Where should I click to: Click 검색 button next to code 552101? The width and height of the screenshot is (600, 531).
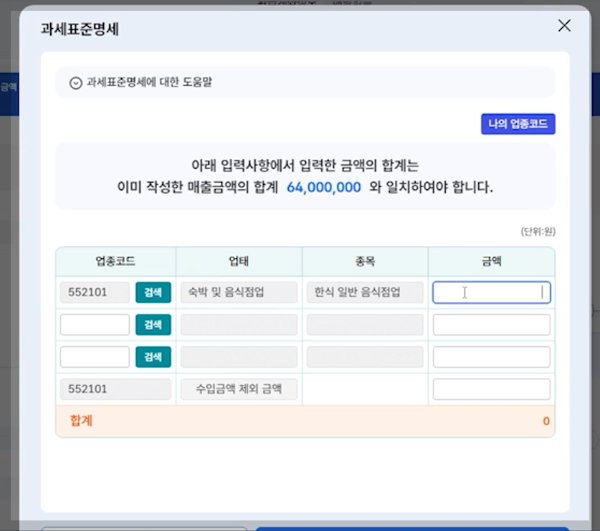point(153,293)
